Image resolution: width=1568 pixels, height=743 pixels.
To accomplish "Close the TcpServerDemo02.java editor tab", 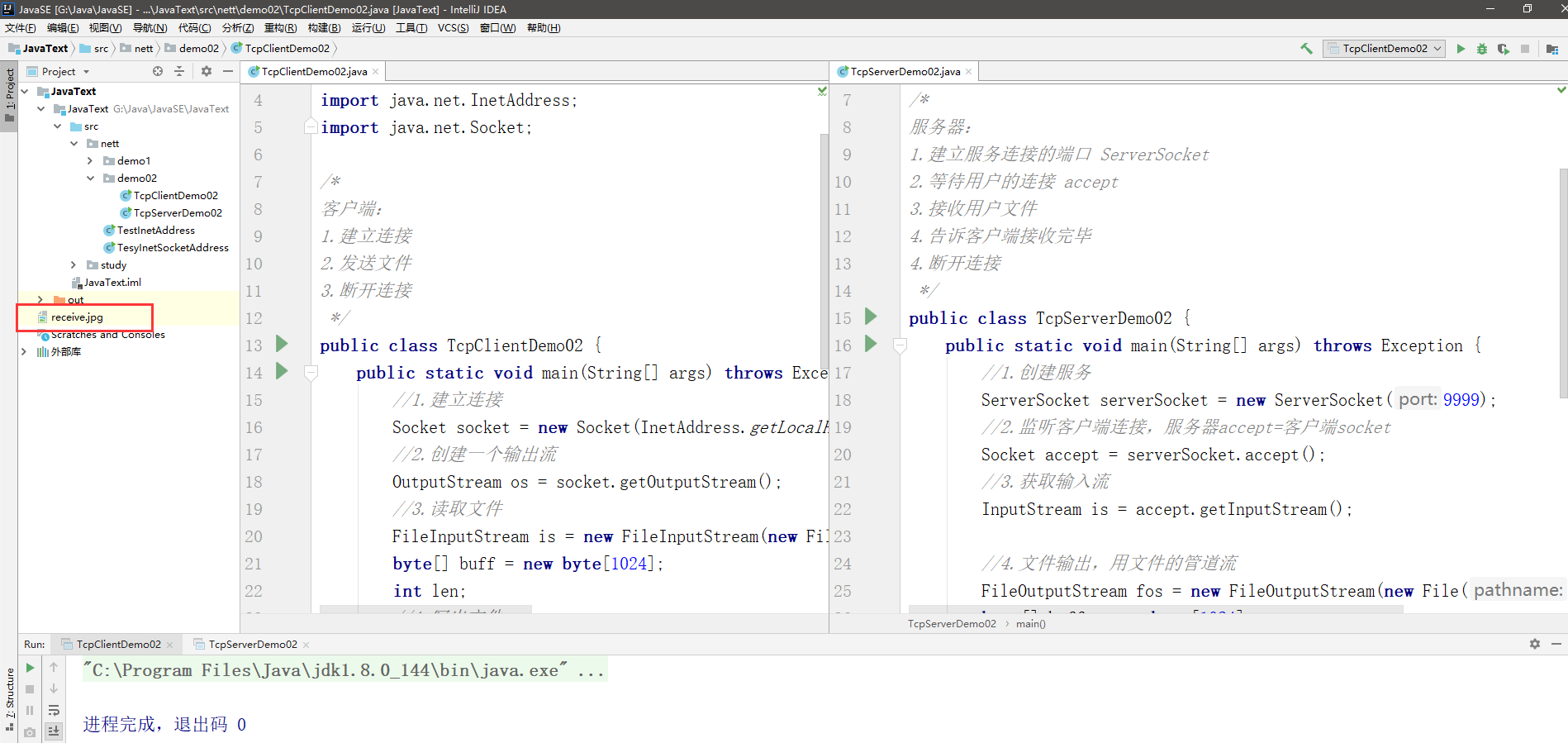I will click(x=969, y=72).
